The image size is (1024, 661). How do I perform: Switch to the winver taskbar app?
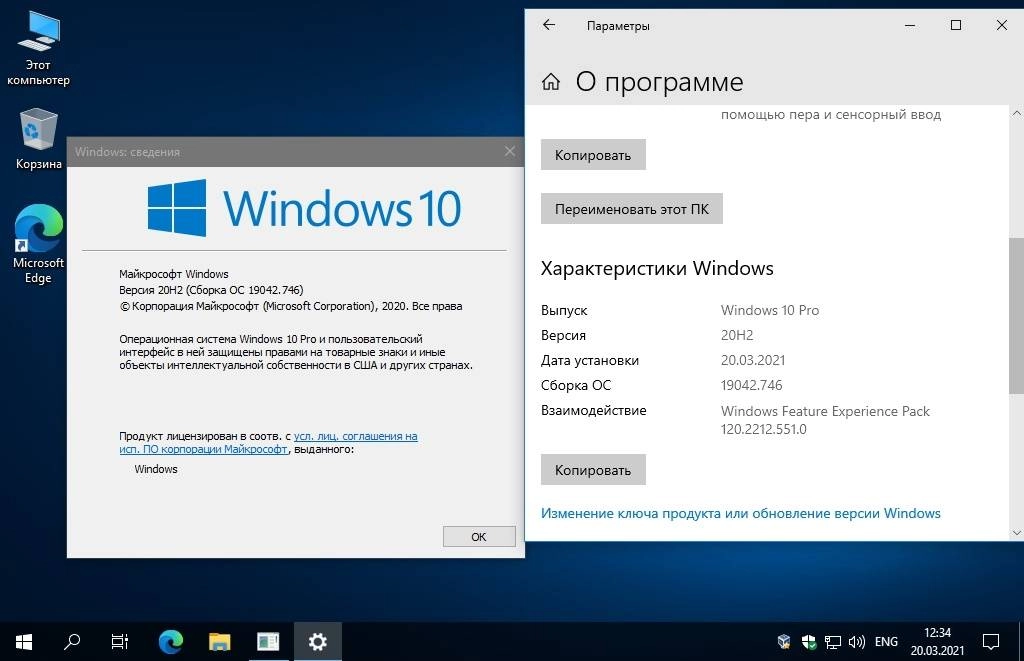click(268, 642)
